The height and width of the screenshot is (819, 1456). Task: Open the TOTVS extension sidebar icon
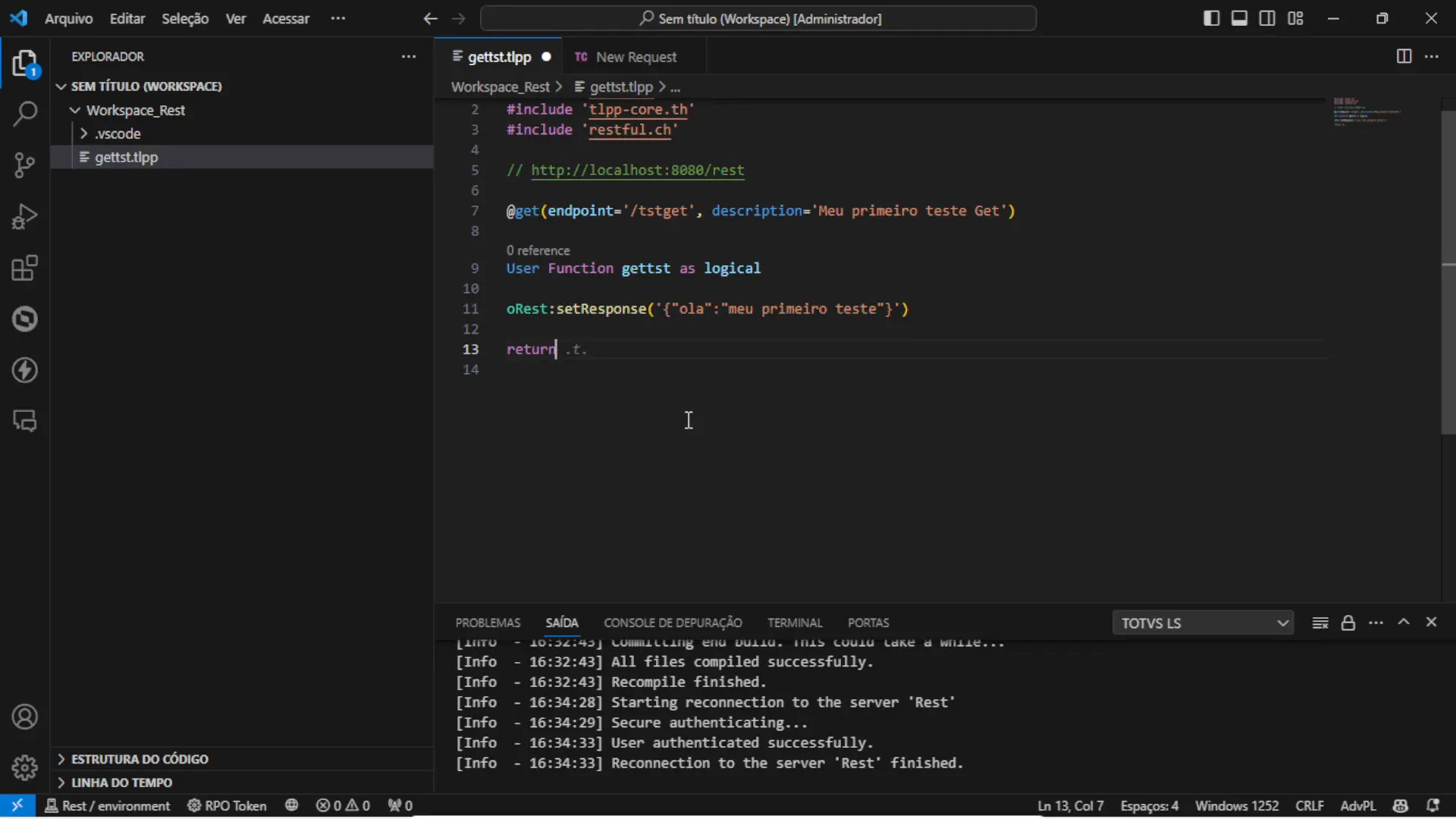25,319
